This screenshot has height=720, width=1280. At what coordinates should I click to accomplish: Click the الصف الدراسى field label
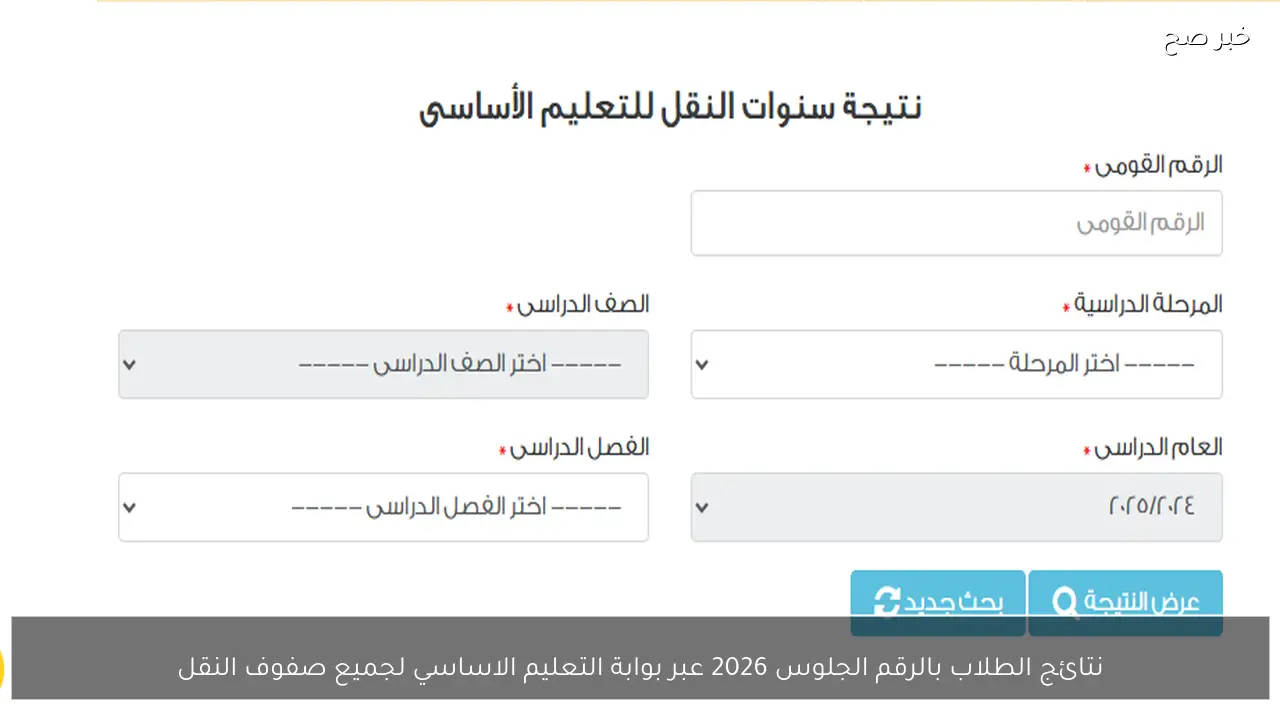[x=581, y=304]
